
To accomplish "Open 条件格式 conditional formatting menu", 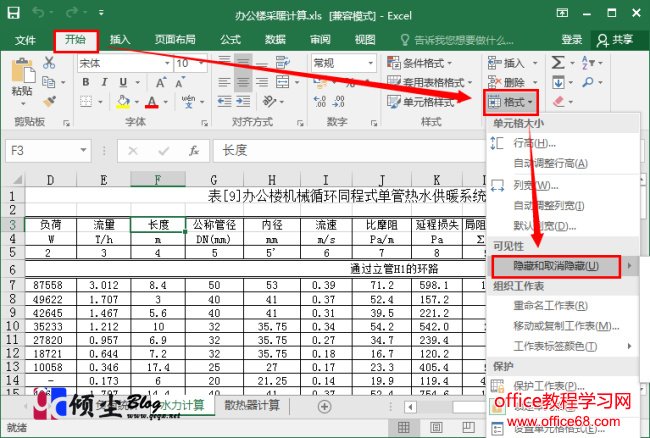I will tap(420, 63).
